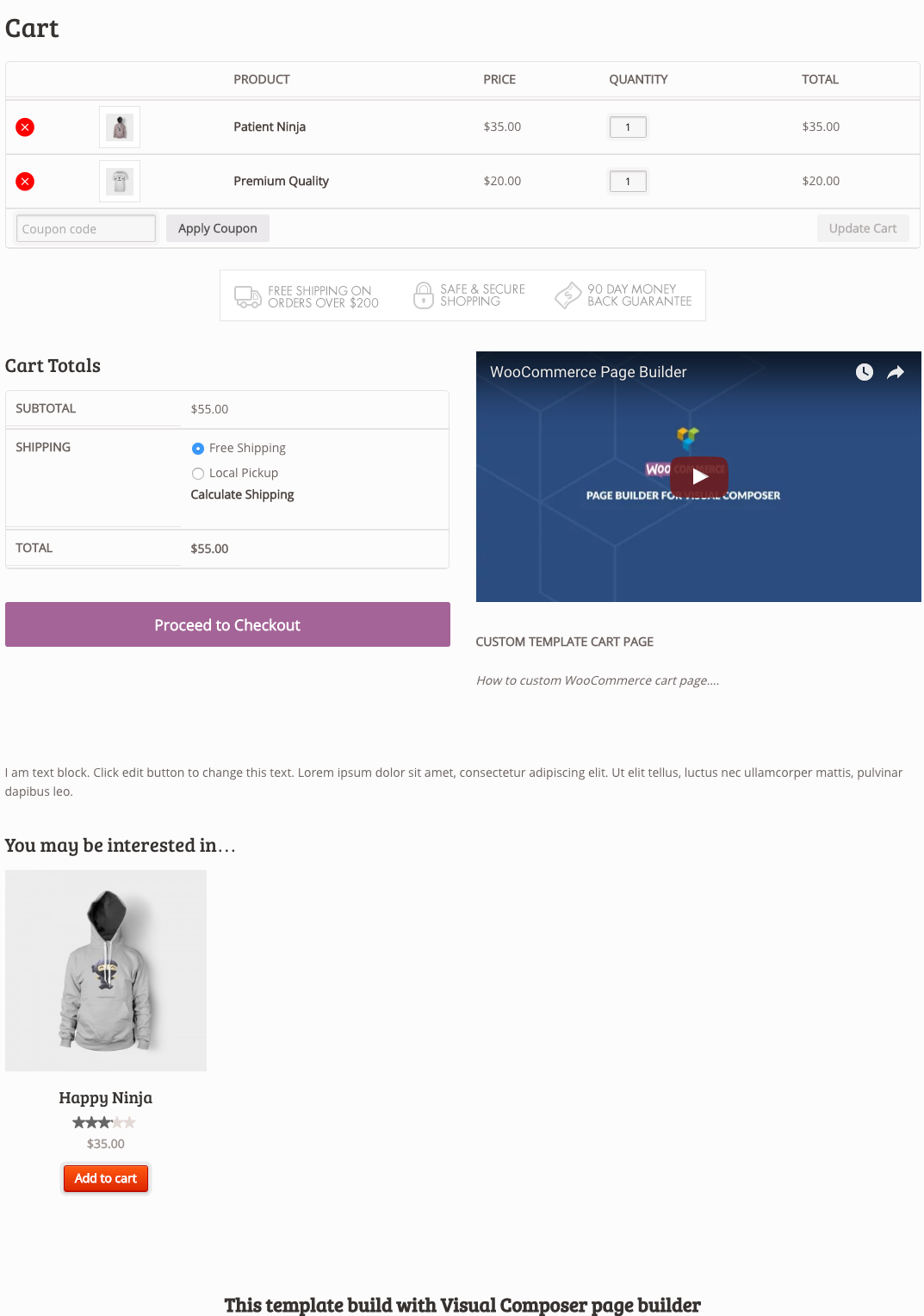Add Happy Ninja to cart

click(x=106, y=1178)
